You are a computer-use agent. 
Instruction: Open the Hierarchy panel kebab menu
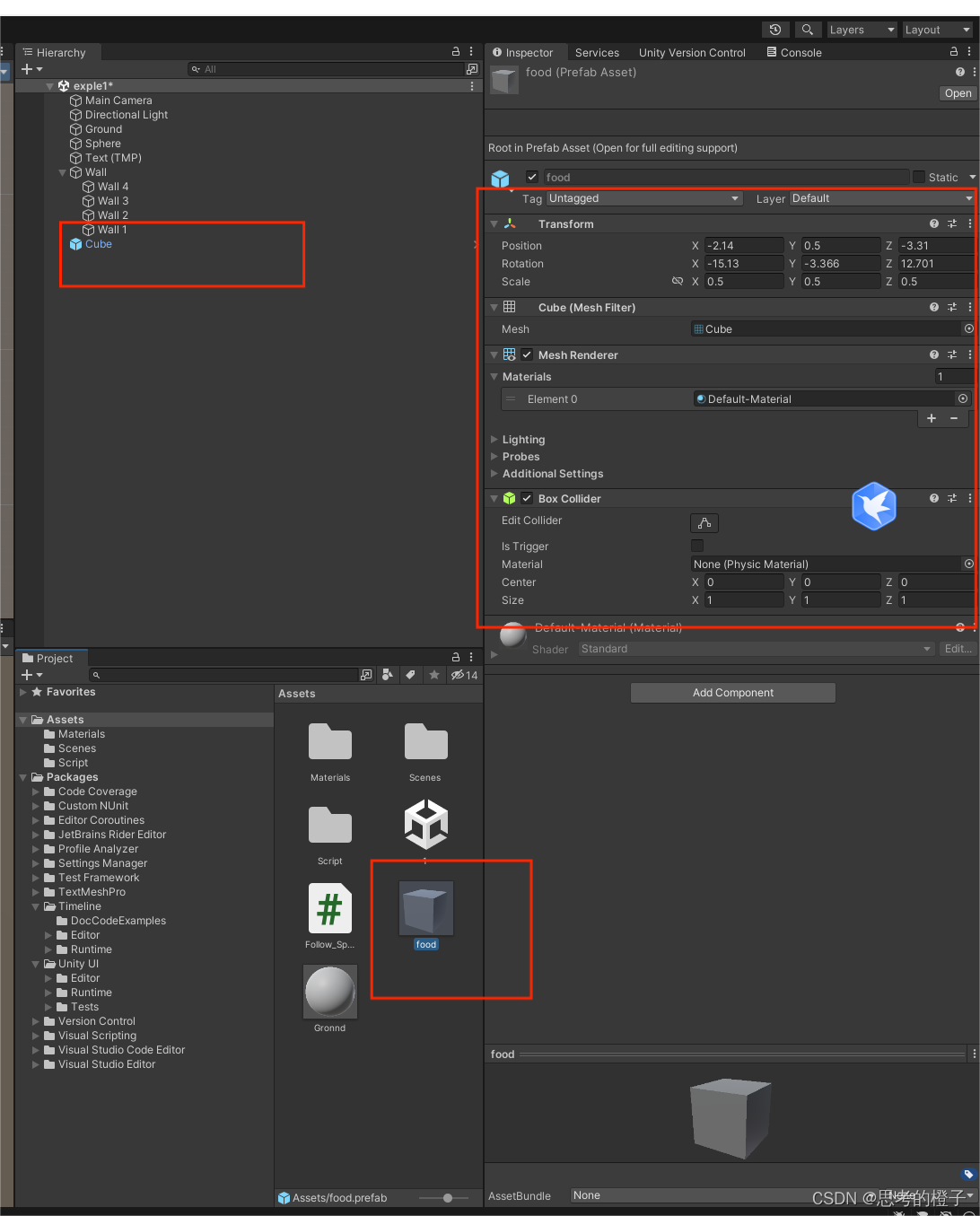(471, 52)
